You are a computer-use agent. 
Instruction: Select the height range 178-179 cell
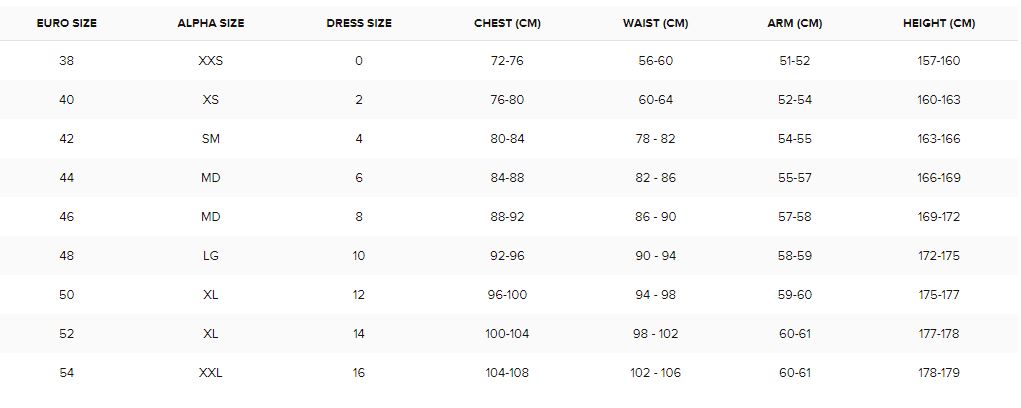(x=938, y=373)
